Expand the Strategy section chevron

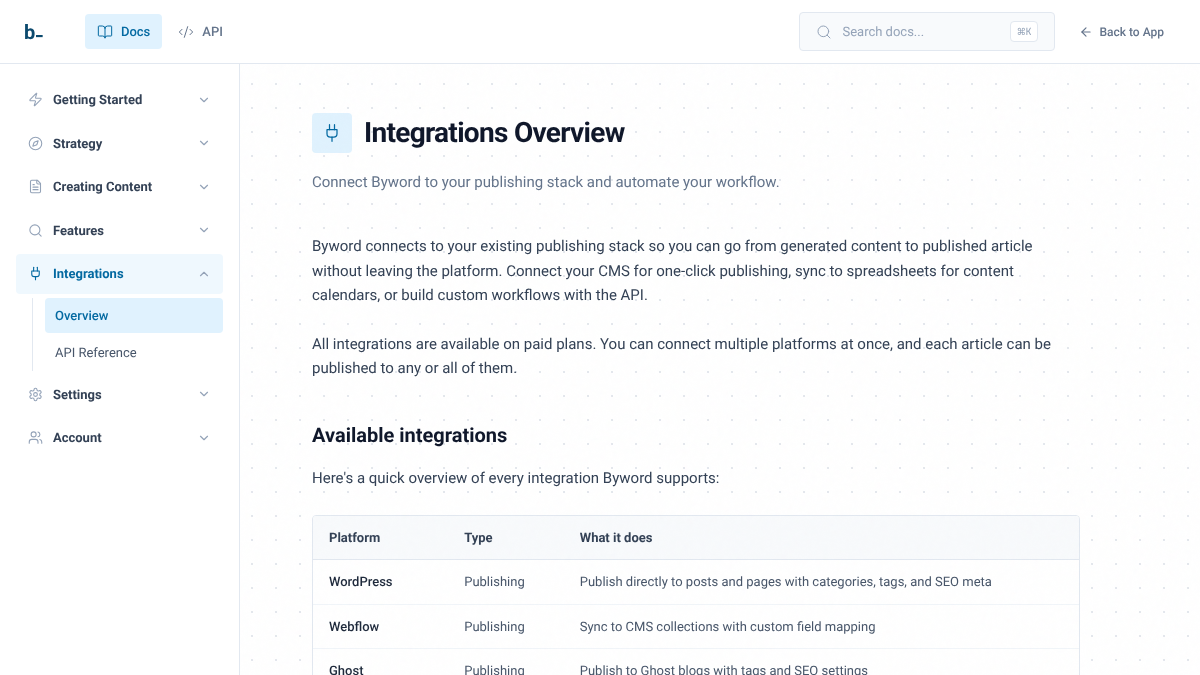coord(204,143)
